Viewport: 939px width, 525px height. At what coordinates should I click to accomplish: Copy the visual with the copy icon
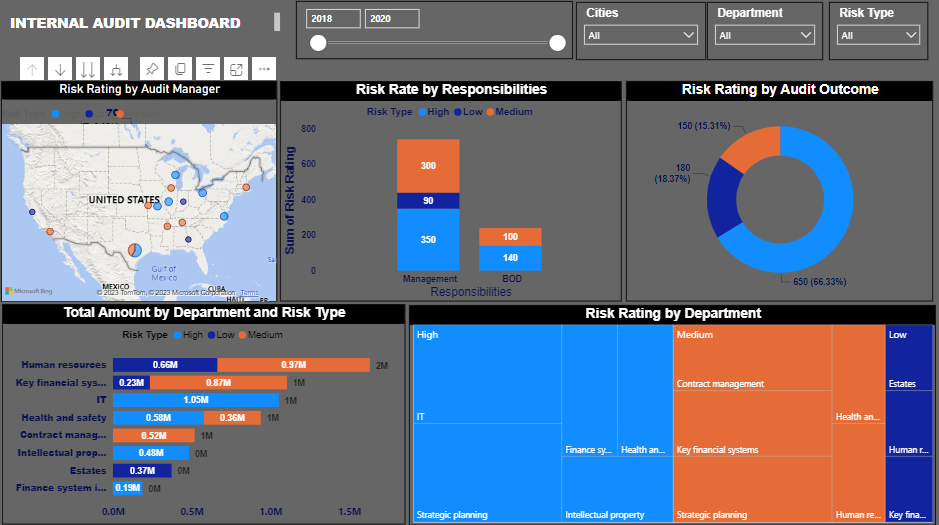180,69
